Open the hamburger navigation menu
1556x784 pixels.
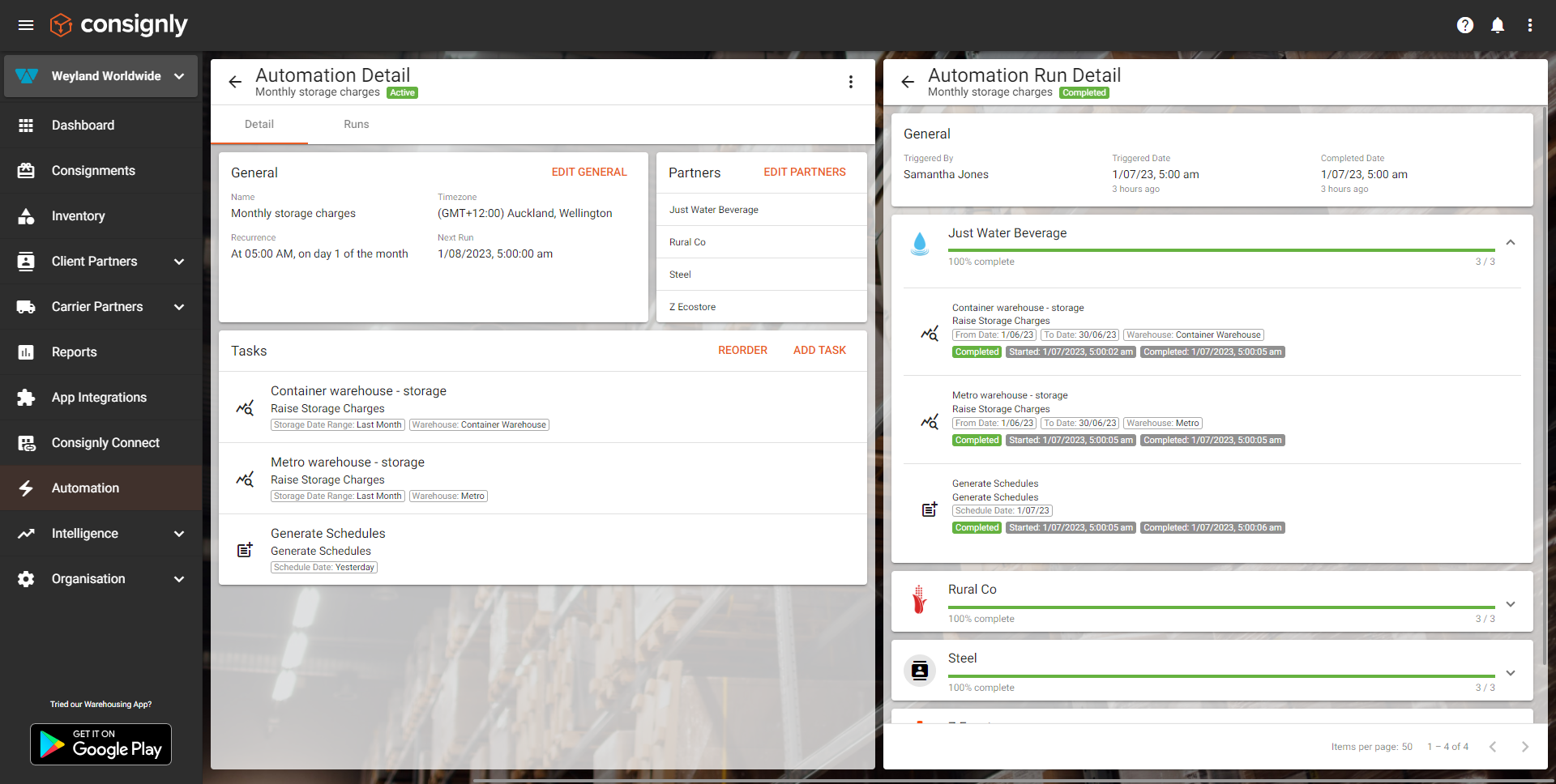[x=26, y=25]
